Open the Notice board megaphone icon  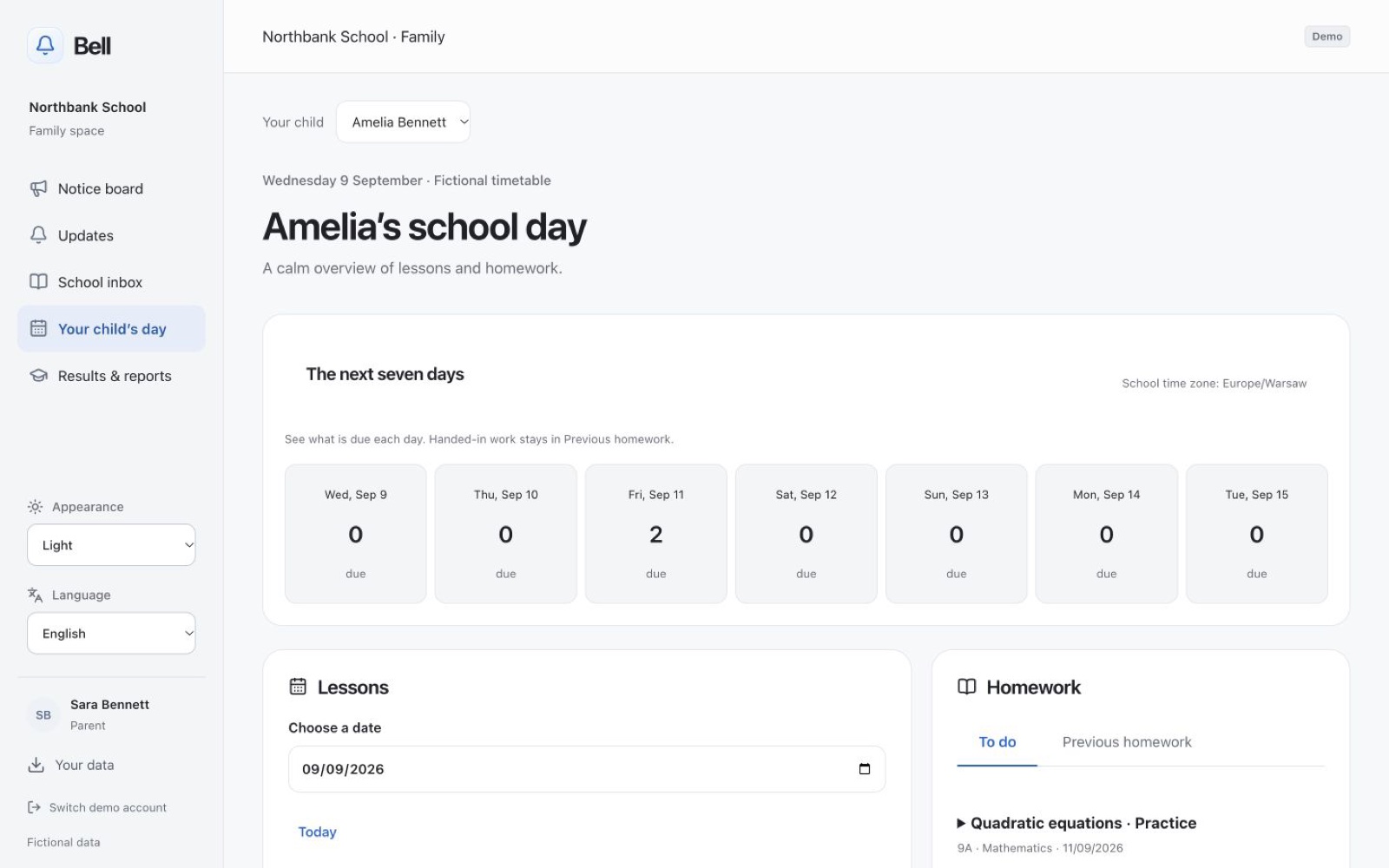coord(38,188)
